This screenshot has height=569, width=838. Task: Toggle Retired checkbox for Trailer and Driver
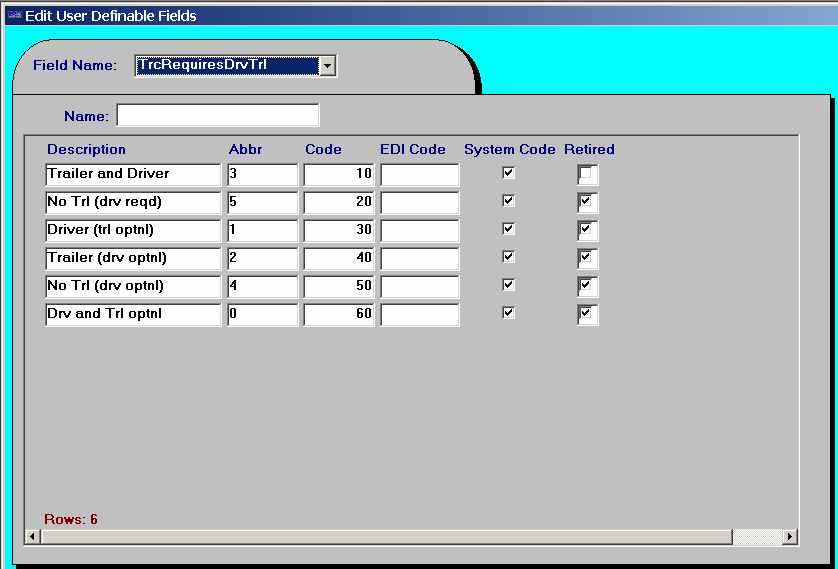tap(585, 174)
